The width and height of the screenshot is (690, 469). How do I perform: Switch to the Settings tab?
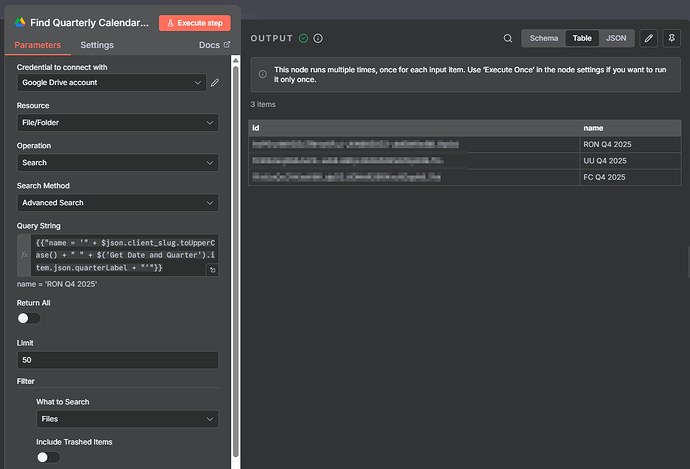(x=97, y=45)
